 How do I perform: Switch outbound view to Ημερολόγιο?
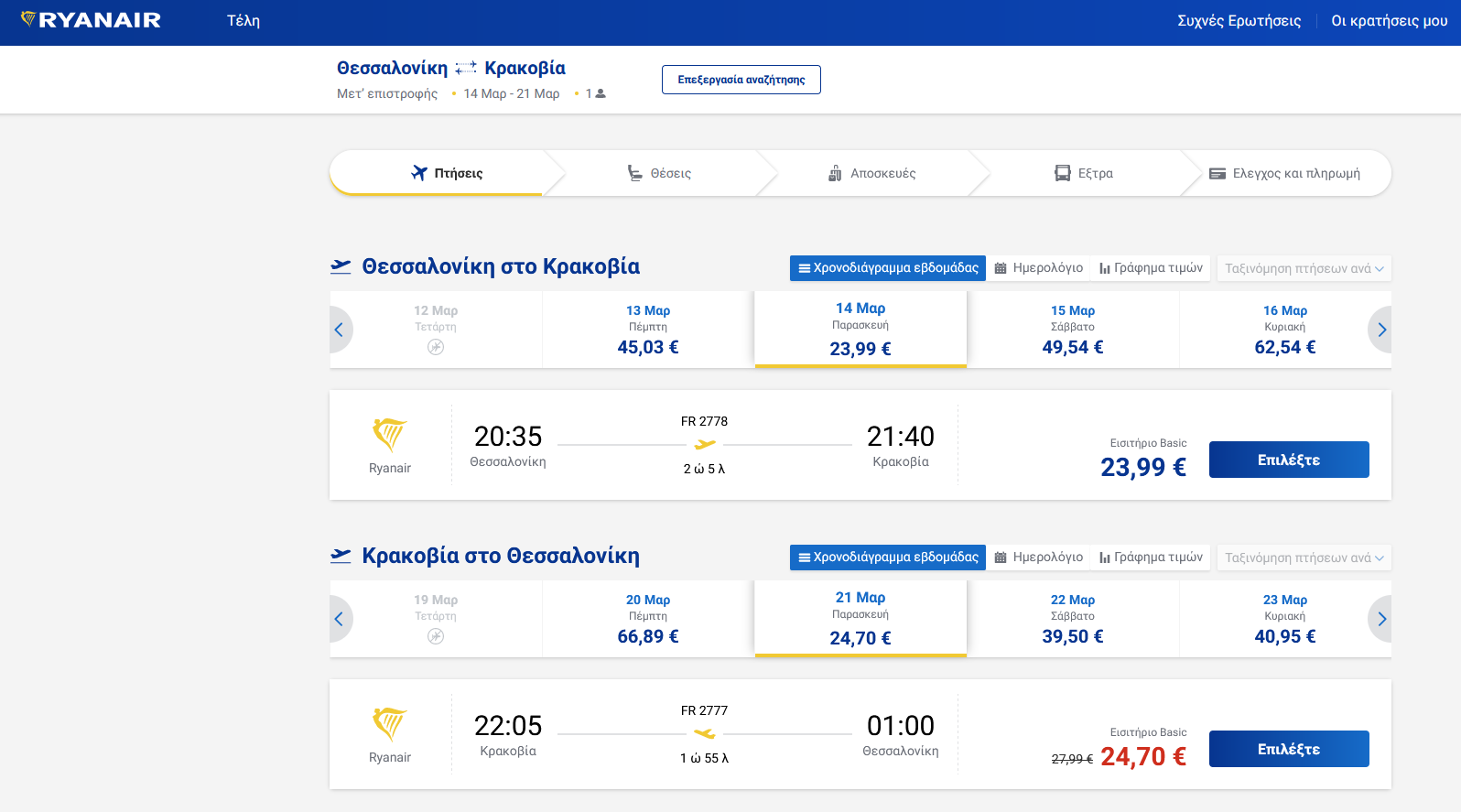(x=1039, y=268)
